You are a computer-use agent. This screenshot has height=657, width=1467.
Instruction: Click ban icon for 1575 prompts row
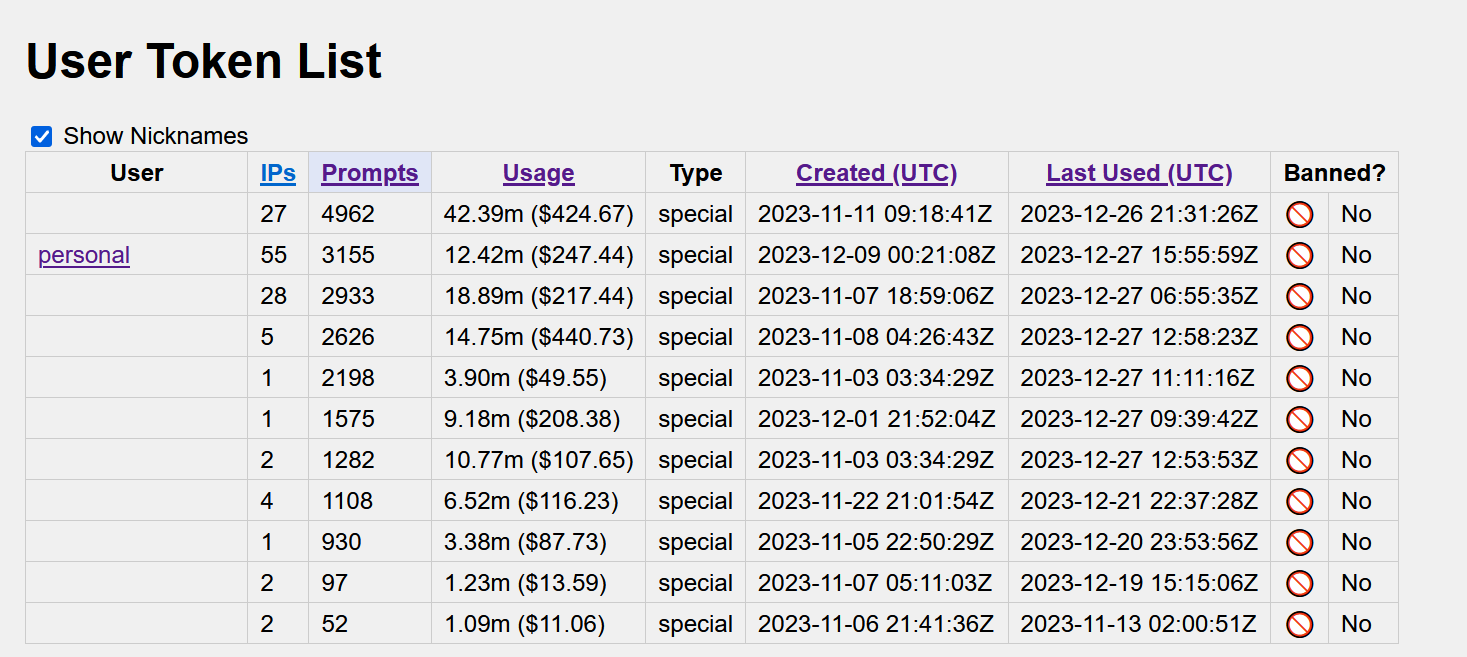coord(1299,419)
